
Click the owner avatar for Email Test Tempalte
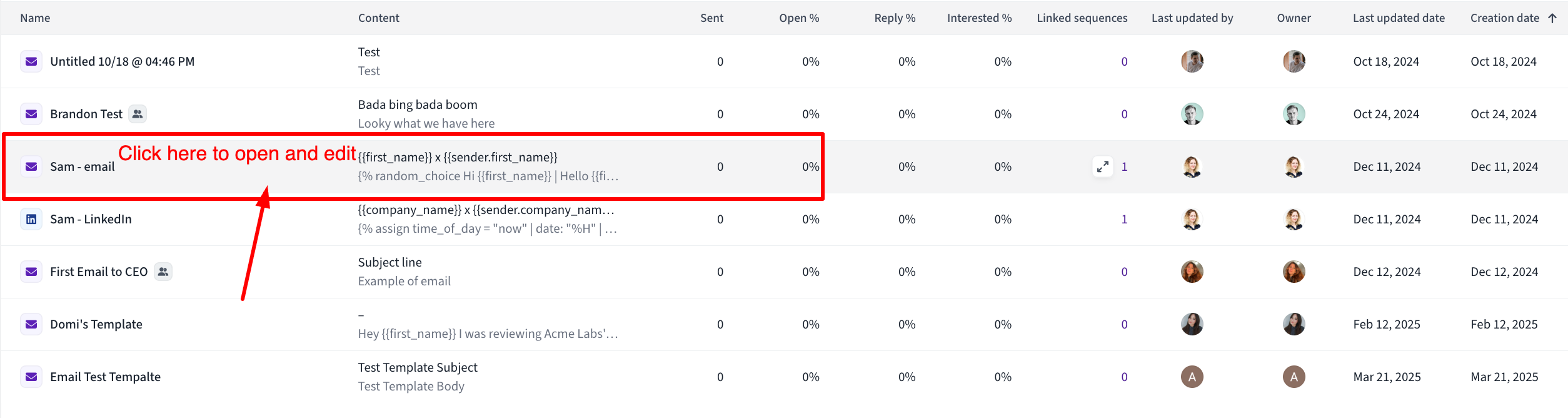pos(1294,377)
